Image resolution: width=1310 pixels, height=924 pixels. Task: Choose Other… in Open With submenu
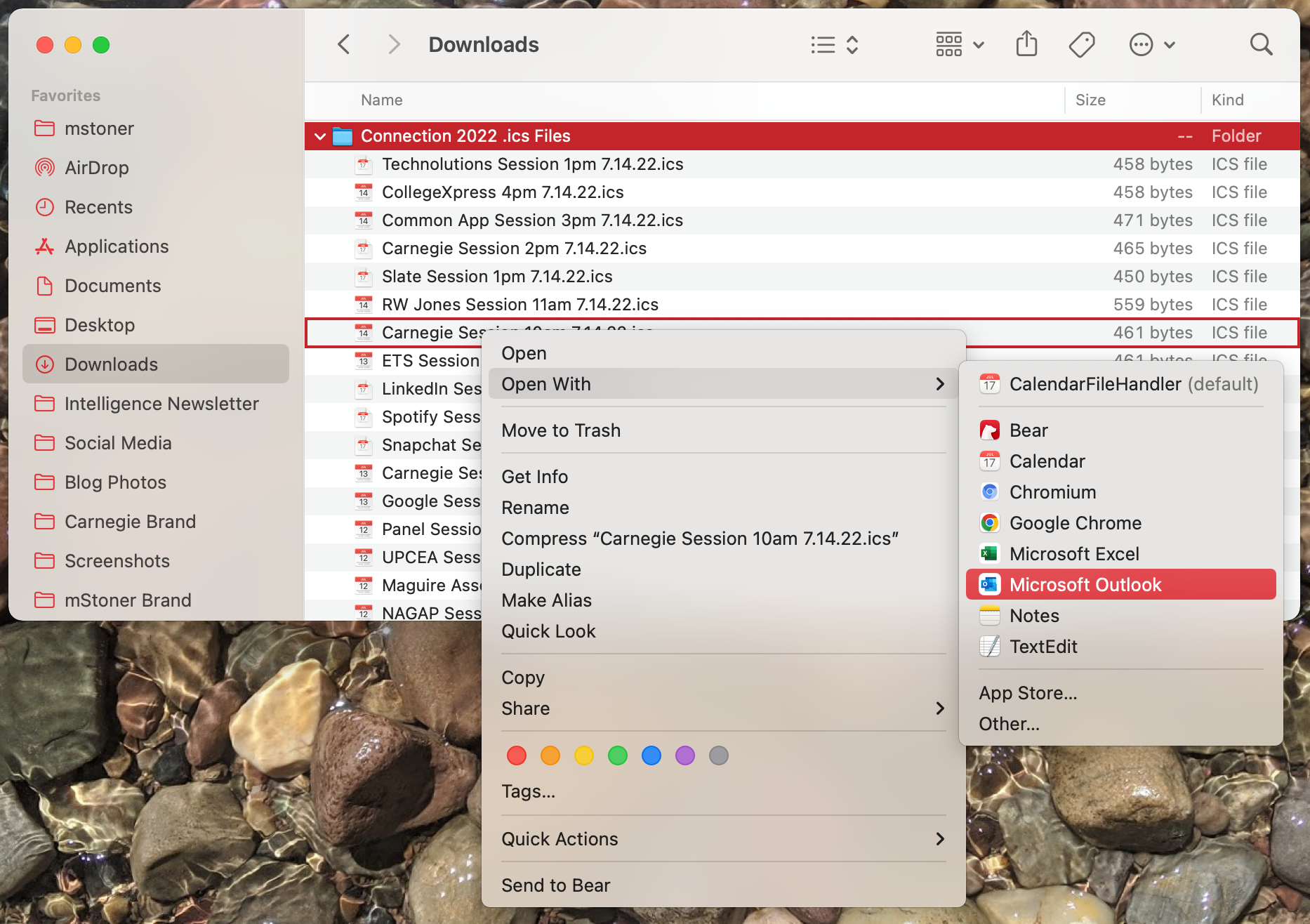tap(1120, 724)
